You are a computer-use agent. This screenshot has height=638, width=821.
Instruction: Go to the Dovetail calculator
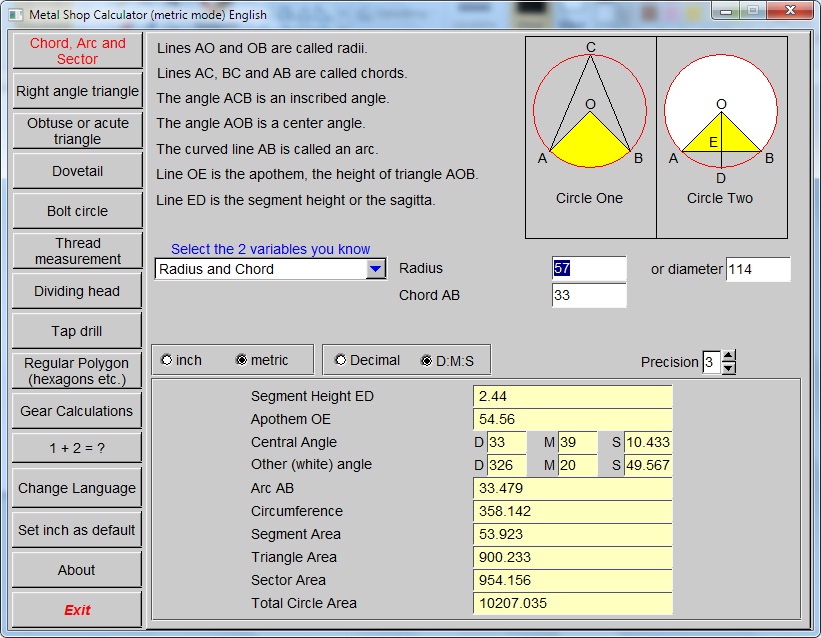coord(77,171)
